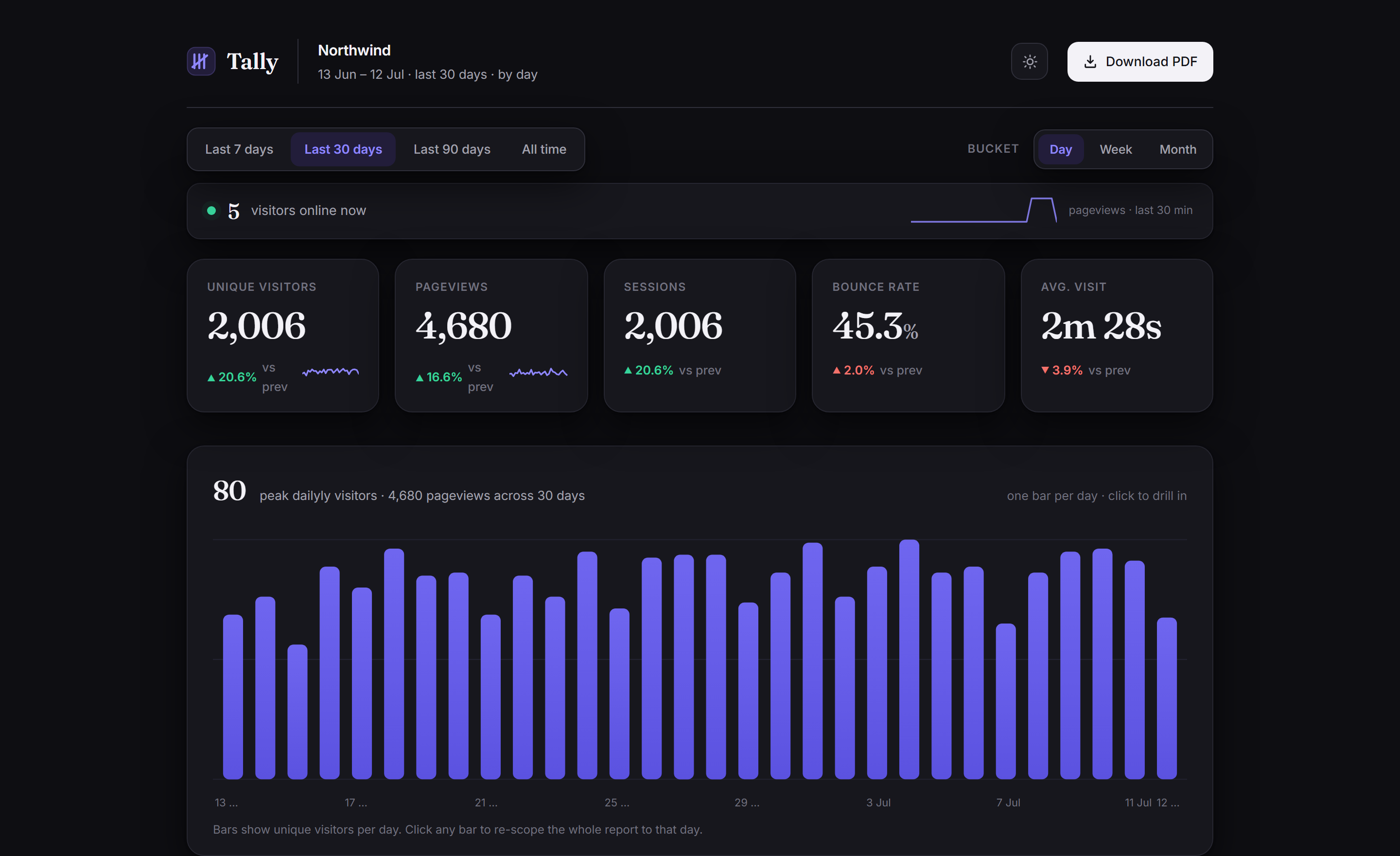Click the '3 Jul' axis label
Viewport: 1400px width, 856px height.
coord(878,802)
